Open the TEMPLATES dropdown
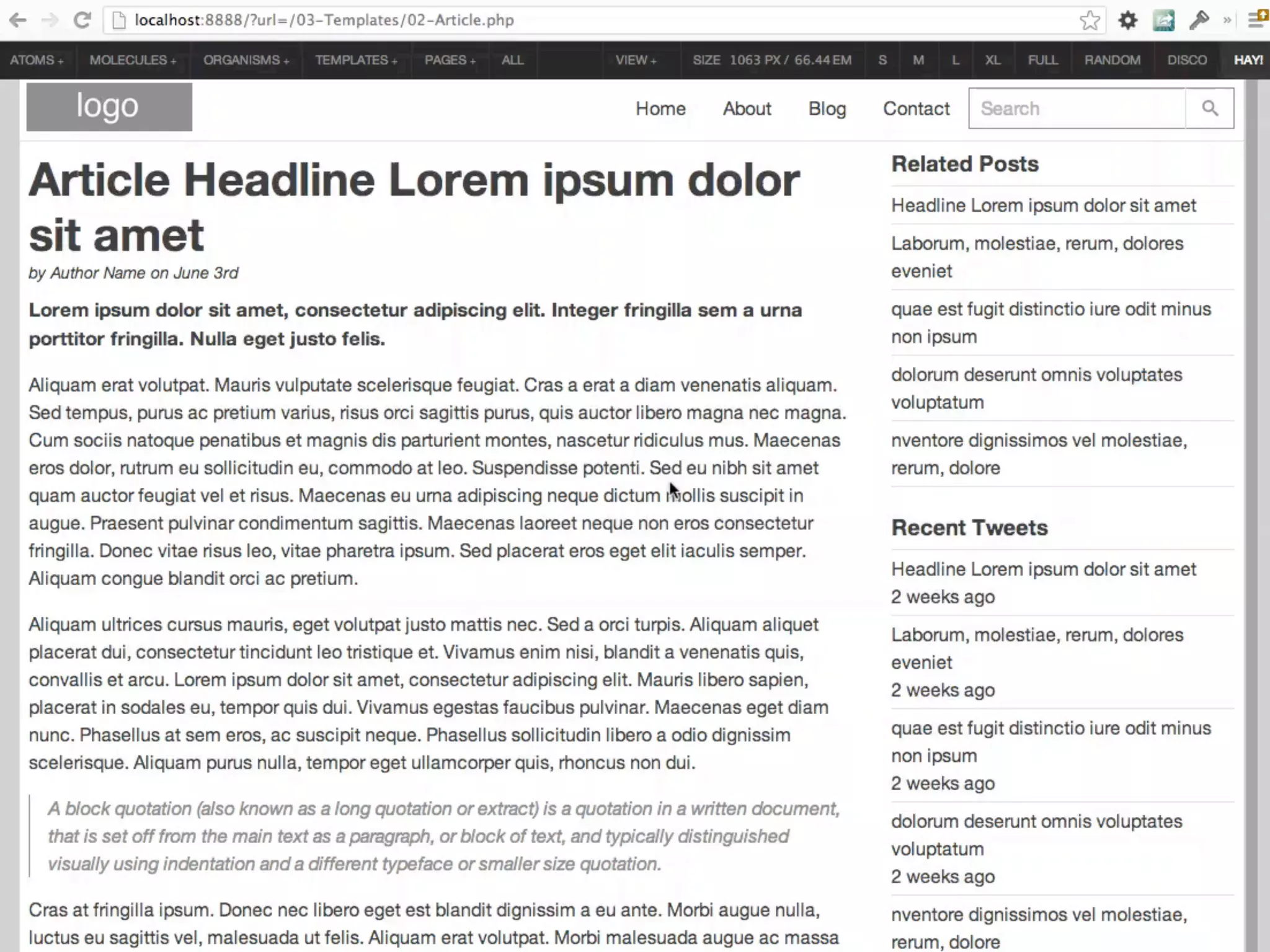 click(x=356, y=60)
